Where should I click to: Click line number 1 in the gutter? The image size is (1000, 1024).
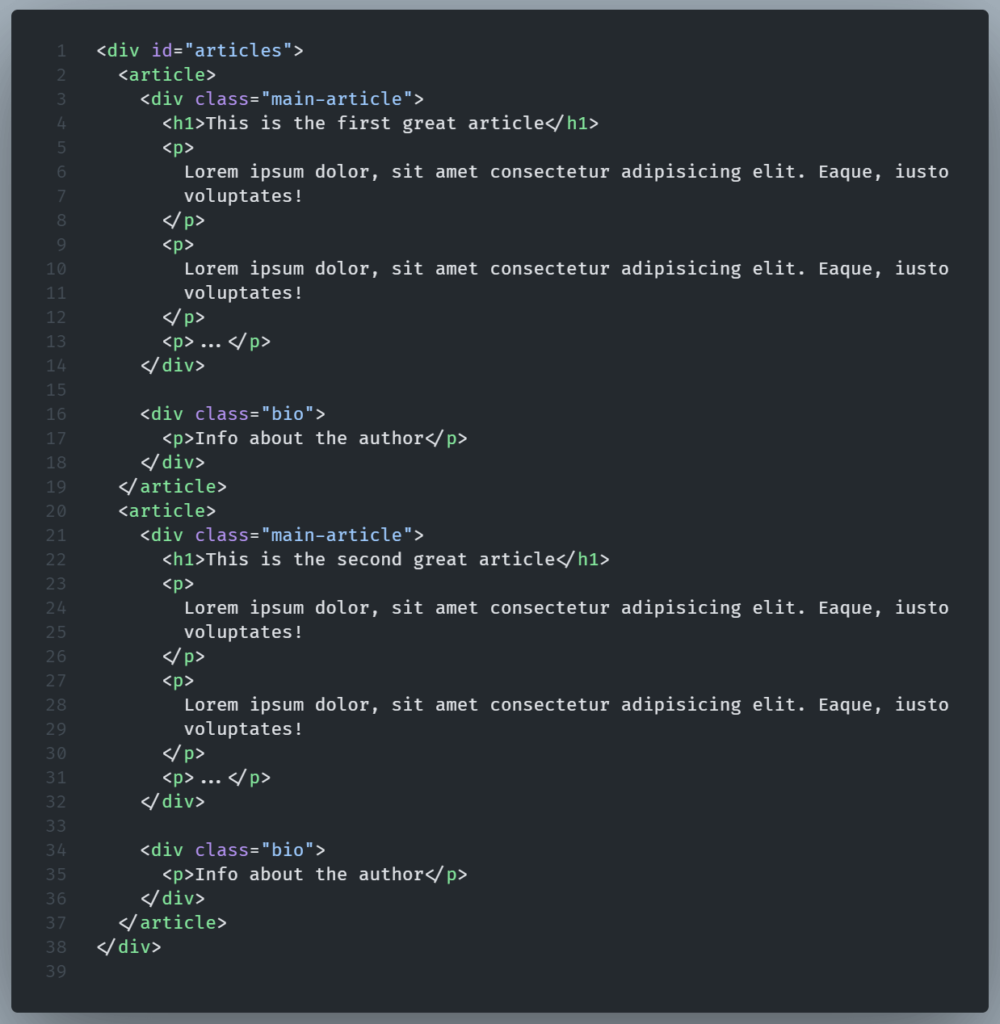[x=61, y=51]
